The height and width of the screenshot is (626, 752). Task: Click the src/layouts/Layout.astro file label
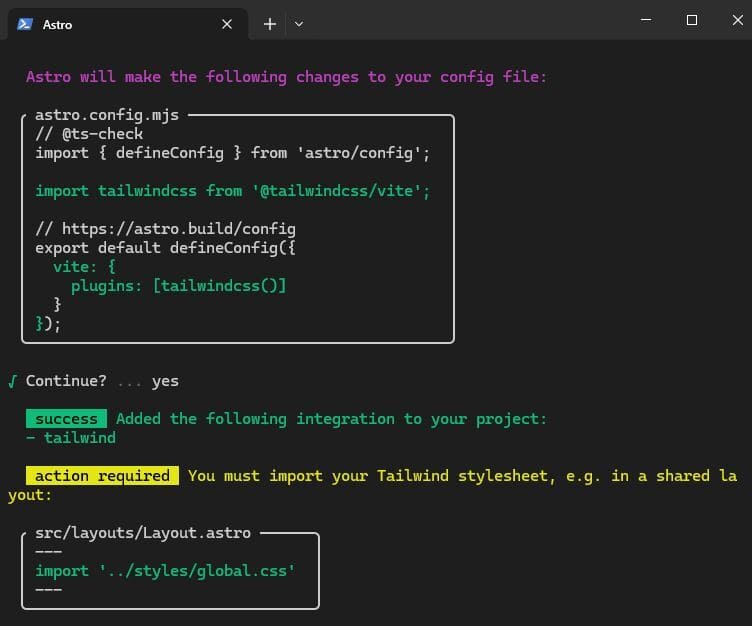pos(142,533)
